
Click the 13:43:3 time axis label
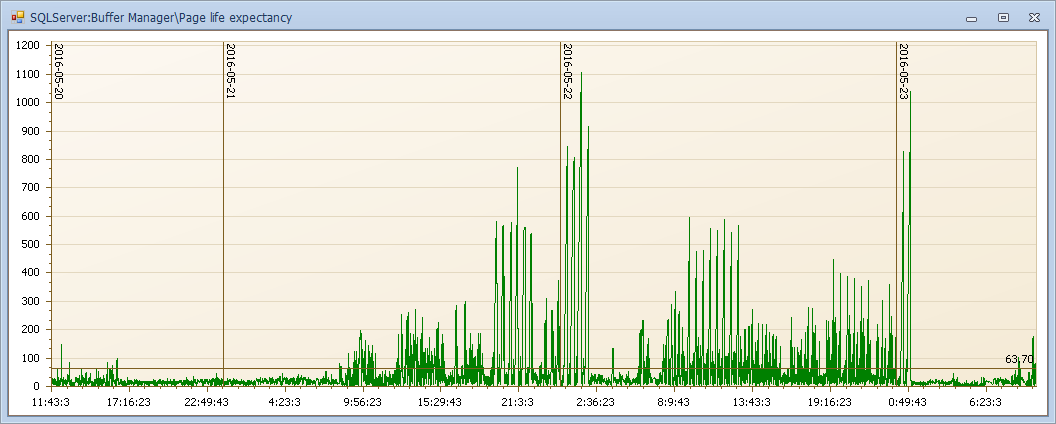tap(752, 402)
